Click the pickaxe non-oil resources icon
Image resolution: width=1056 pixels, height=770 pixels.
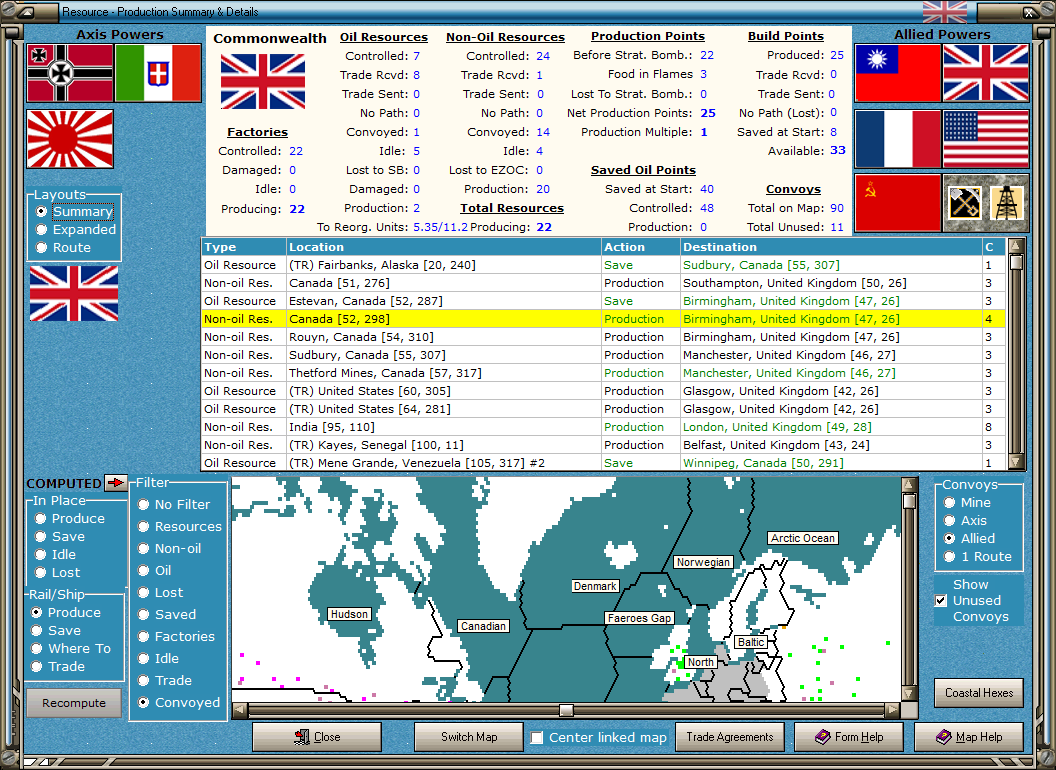pyautogui.click(x=963, y=203)
